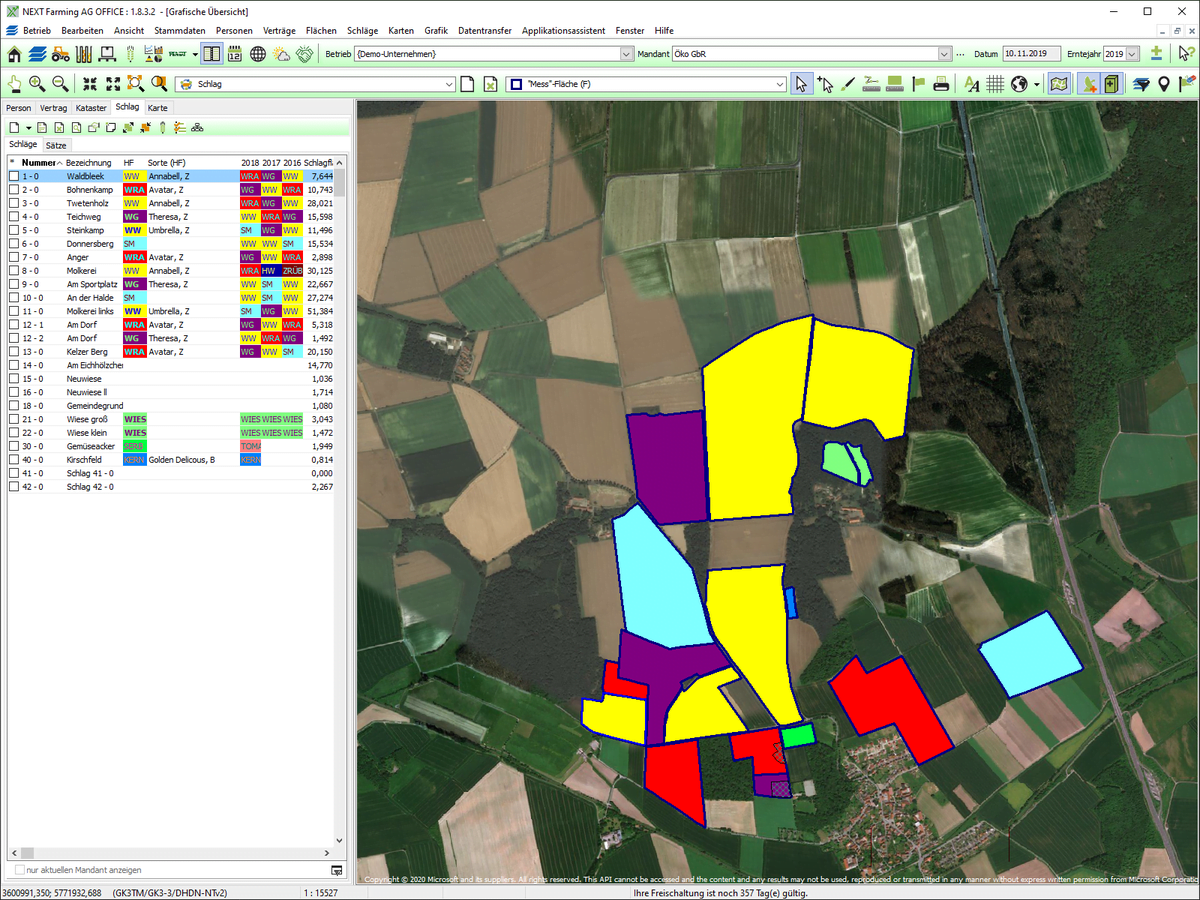This screenshot has height=900, width=1200.
Task: Open the Stammdaten menu
Action: click(179, 30)
